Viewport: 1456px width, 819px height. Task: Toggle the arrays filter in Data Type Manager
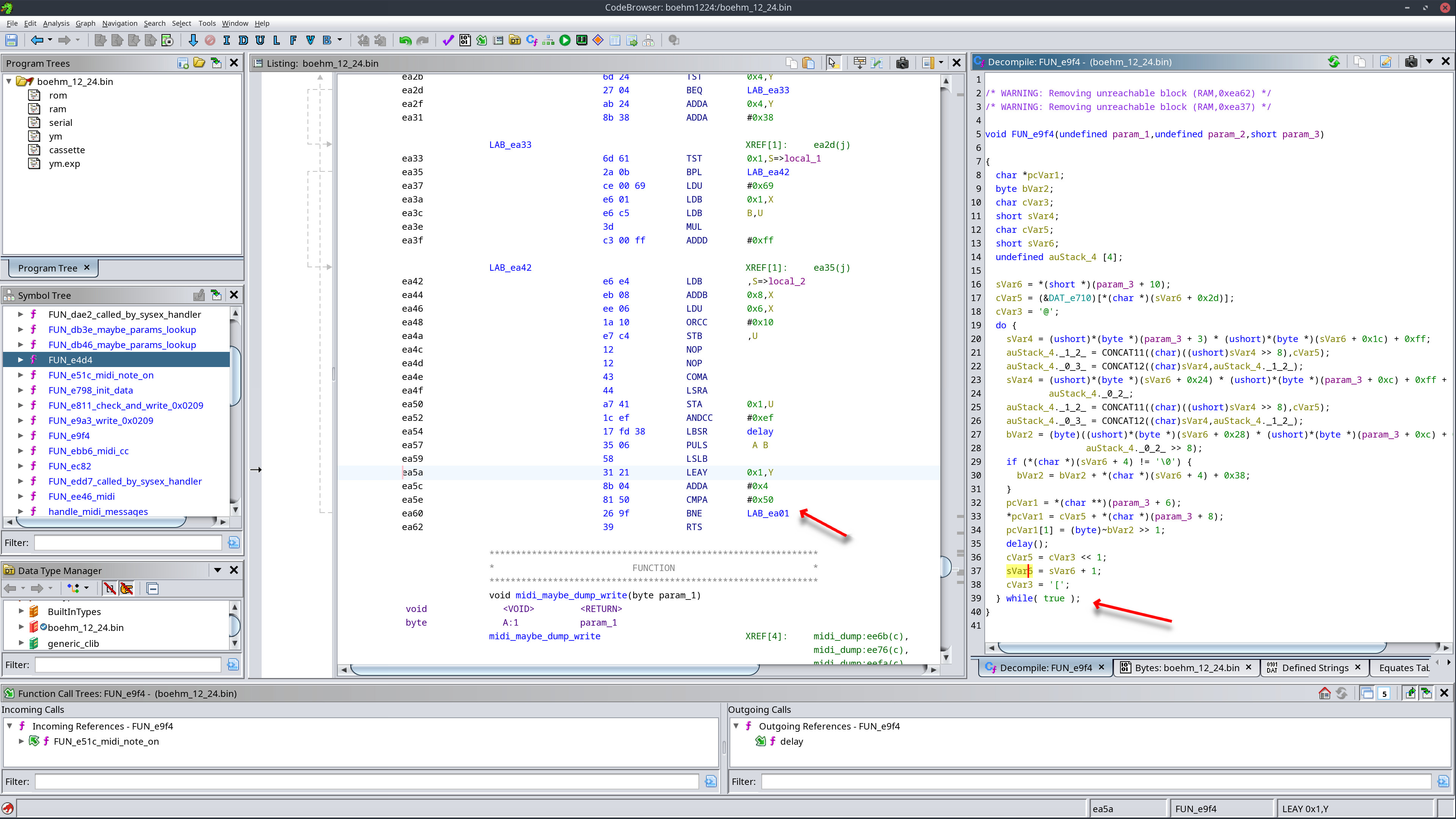[x=110, y=588]
